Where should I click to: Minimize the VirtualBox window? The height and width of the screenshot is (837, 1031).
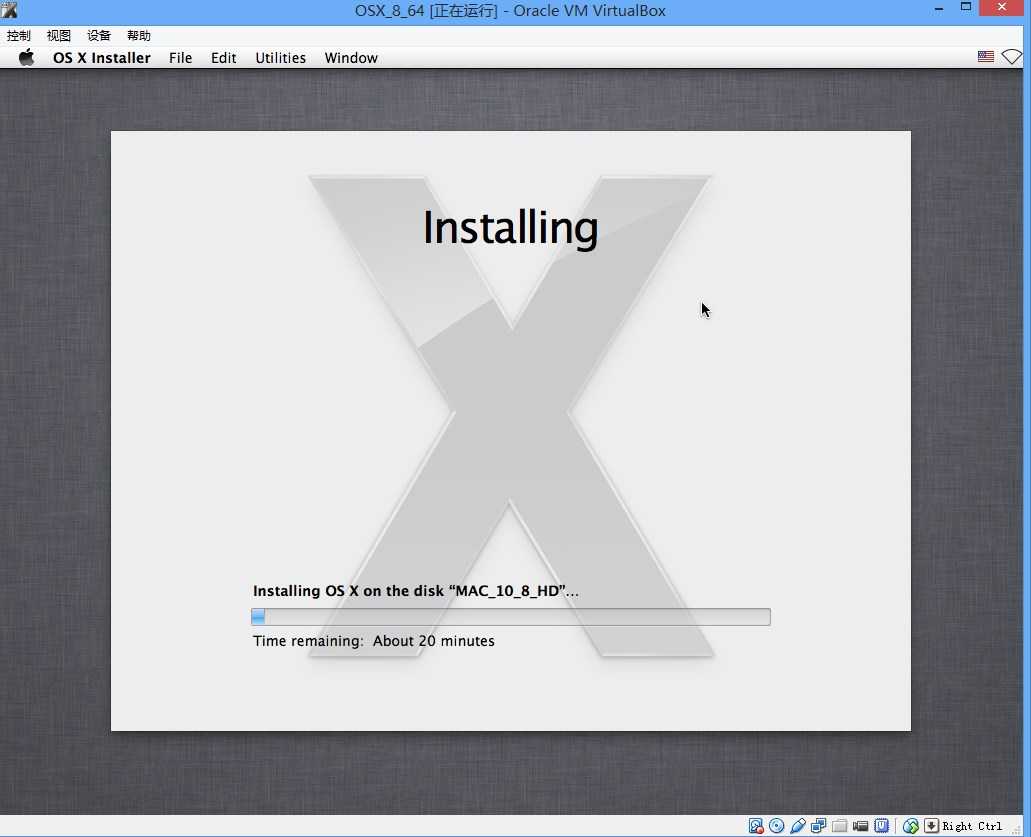pos(939,9)
